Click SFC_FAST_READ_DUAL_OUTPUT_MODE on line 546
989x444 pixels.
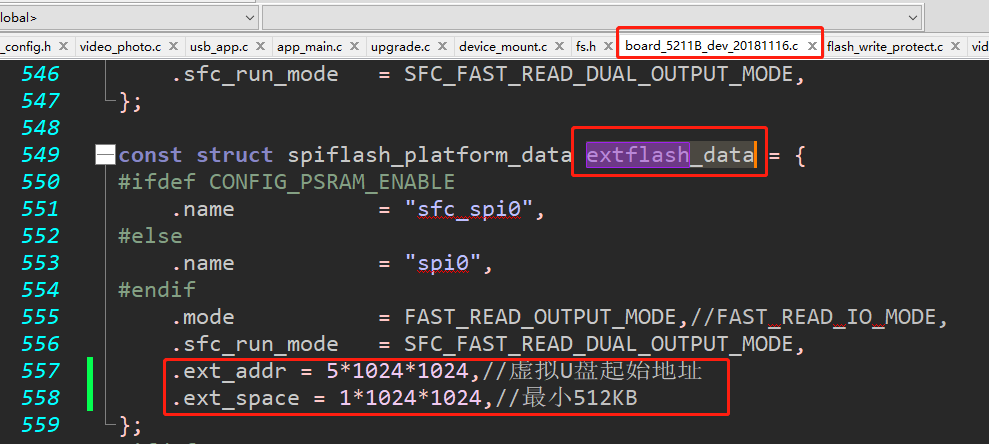click(599, 74)
